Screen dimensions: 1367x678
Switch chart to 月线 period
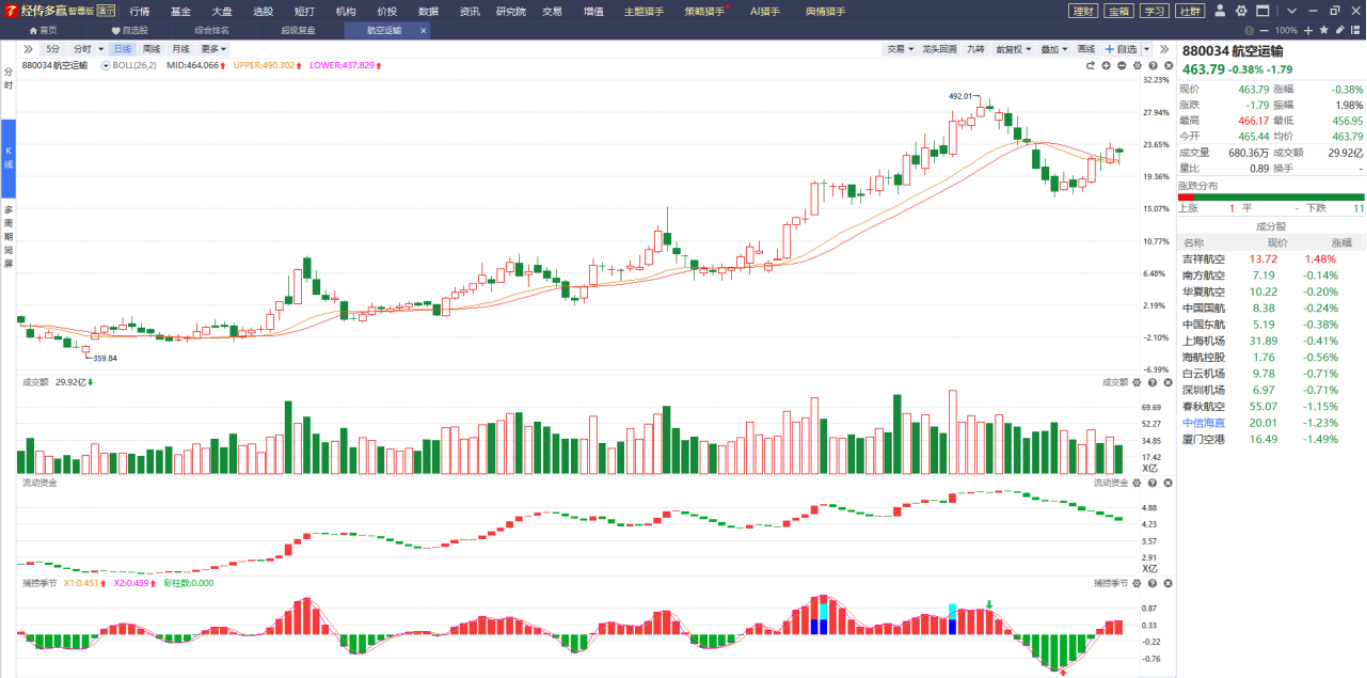tap(180, 49)
